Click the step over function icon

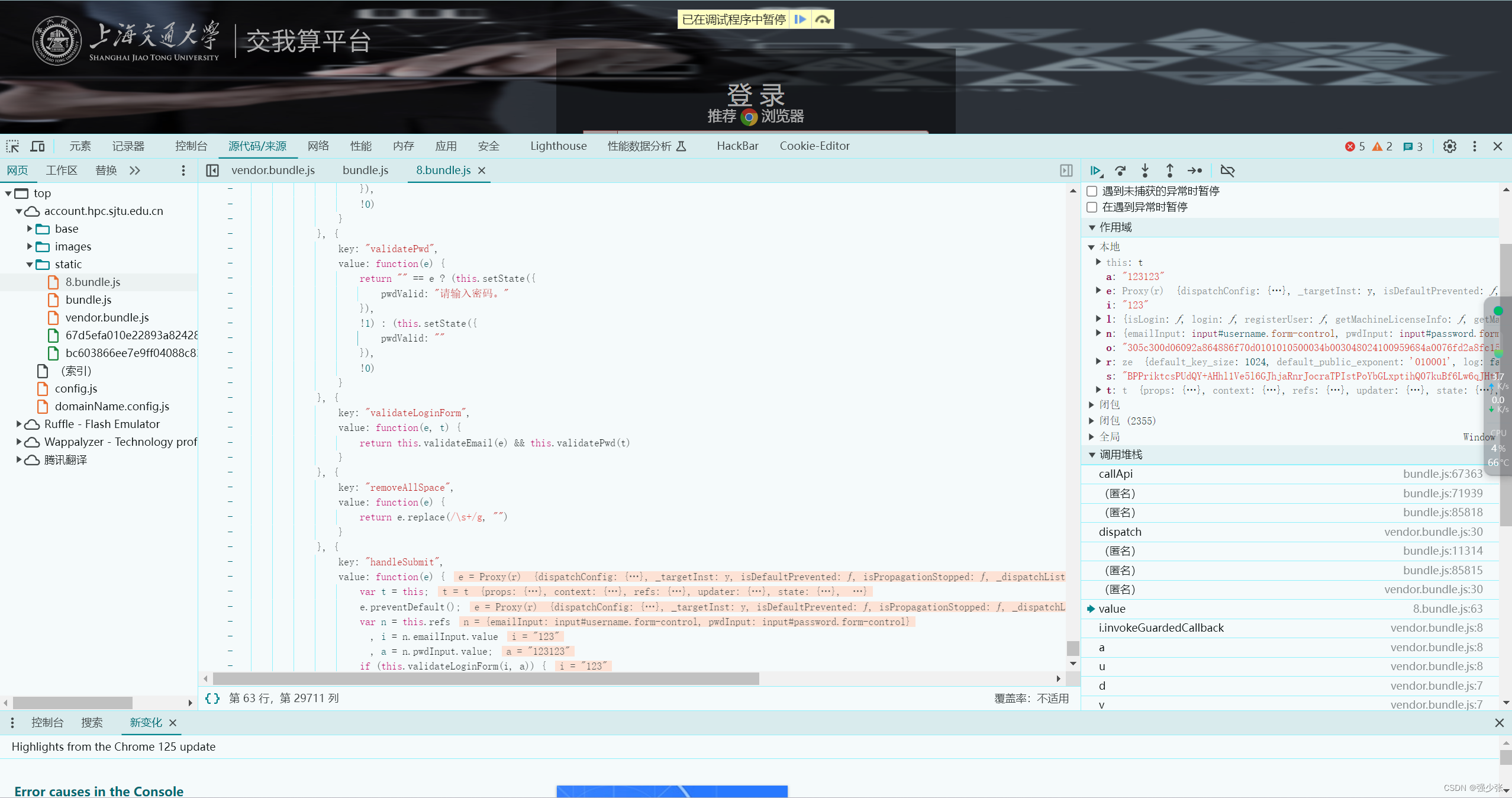[x=1120, y=170]
